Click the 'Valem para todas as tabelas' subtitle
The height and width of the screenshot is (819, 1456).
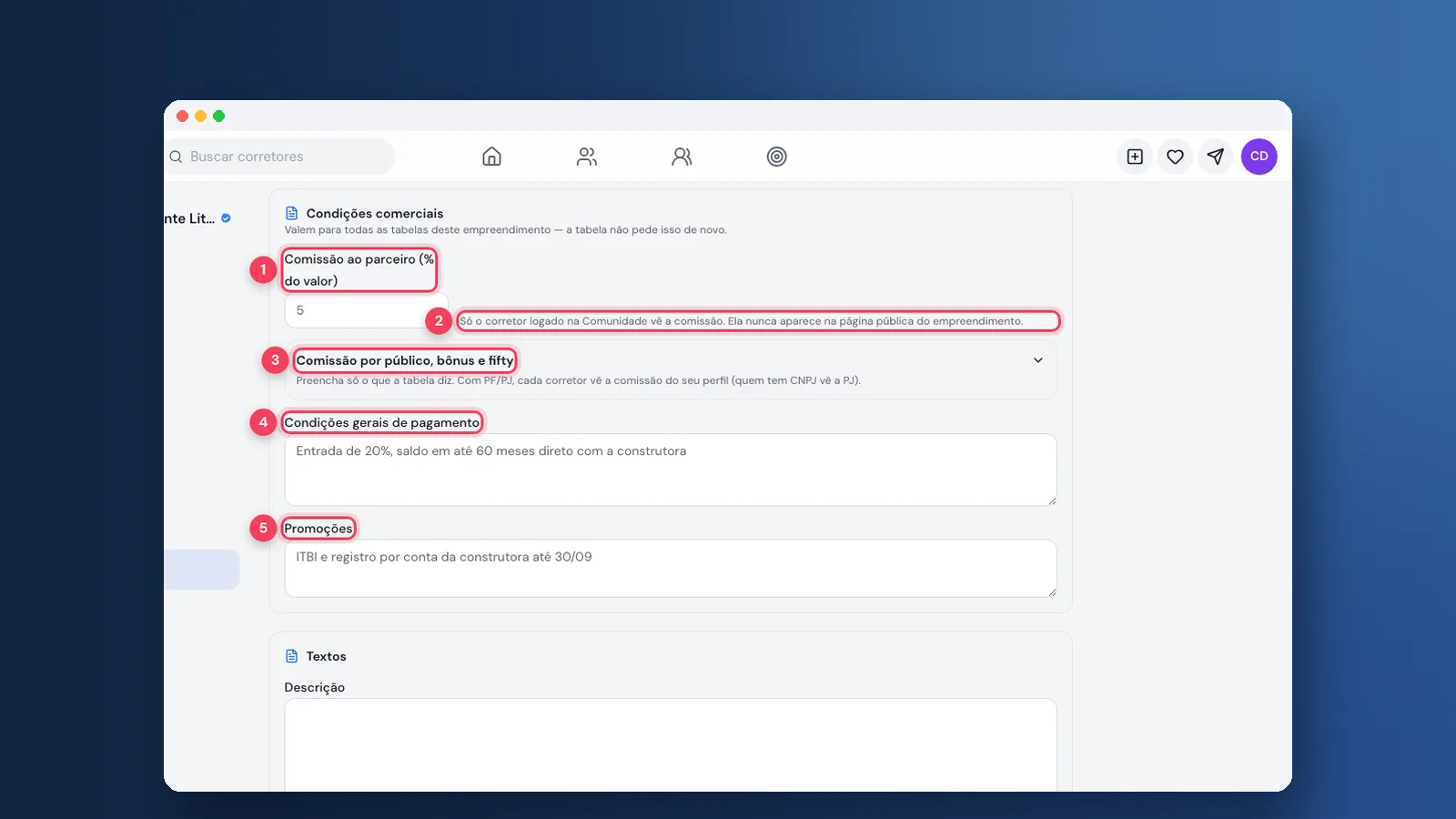click(505, 229)
